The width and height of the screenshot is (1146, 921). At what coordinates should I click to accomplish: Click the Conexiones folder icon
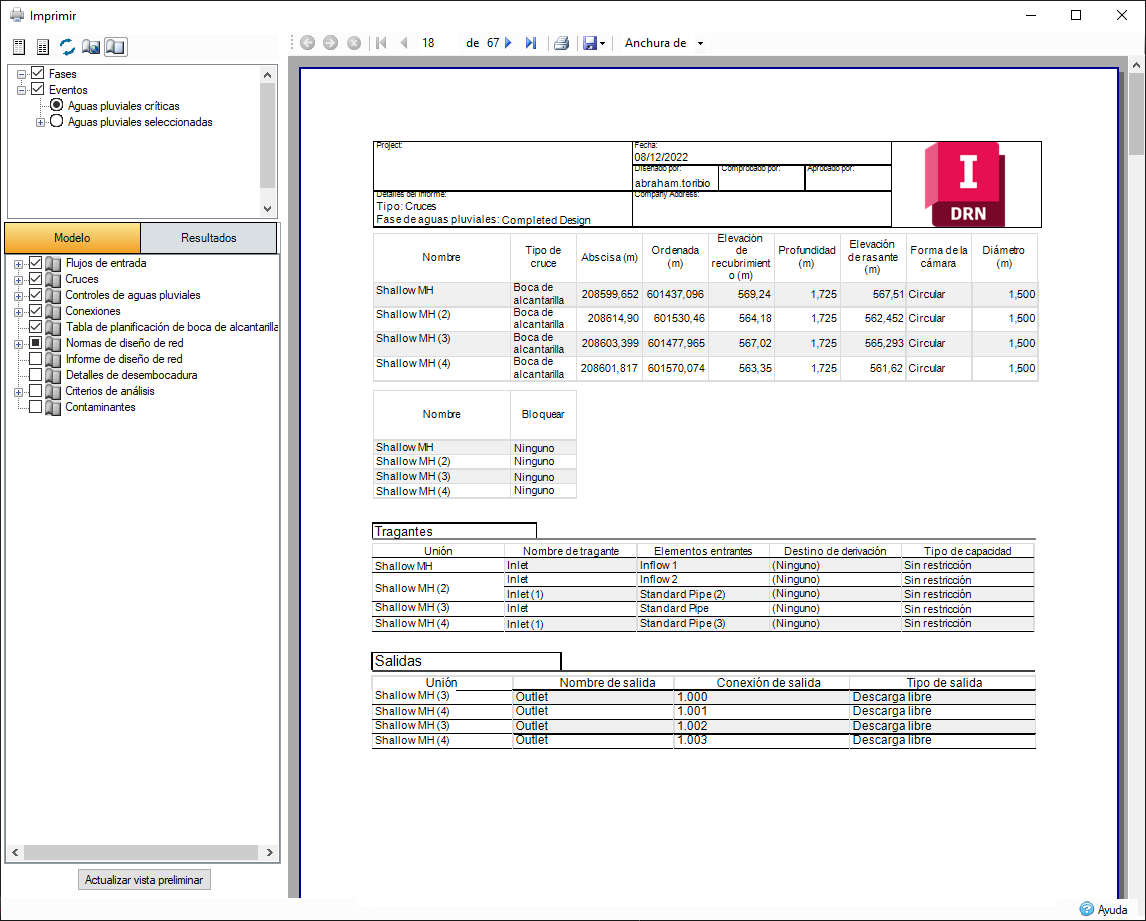pyautogui.click(x=53, y=311)
